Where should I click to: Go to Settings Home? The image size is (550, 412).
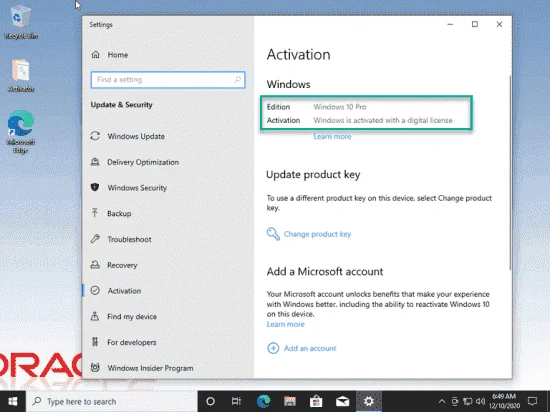coord(109,55)
